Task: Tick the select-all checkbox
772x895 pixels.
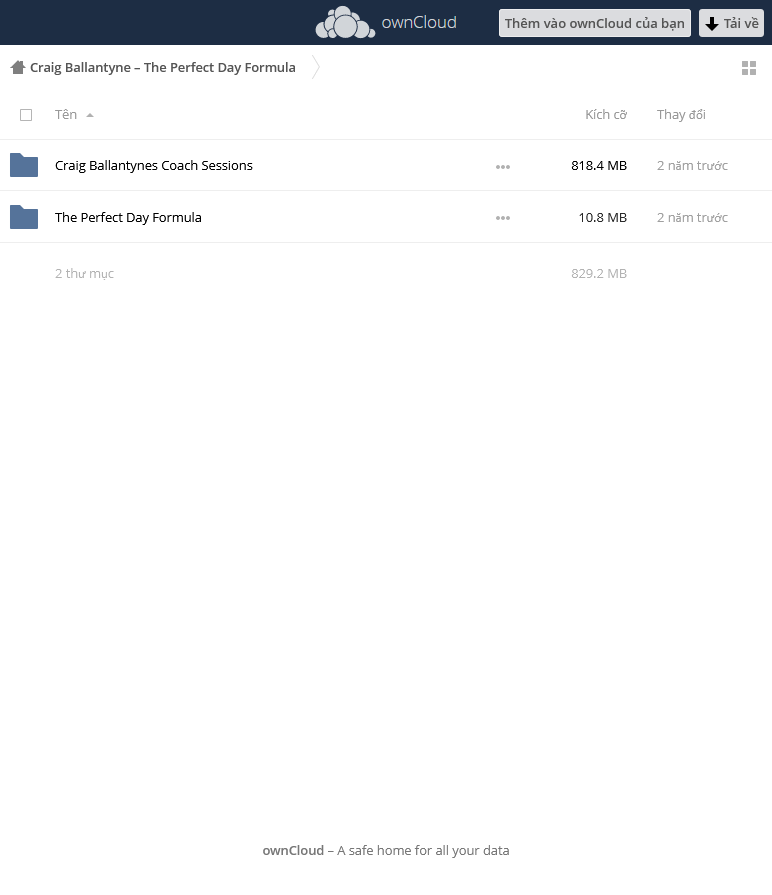Action: (26, 115)
